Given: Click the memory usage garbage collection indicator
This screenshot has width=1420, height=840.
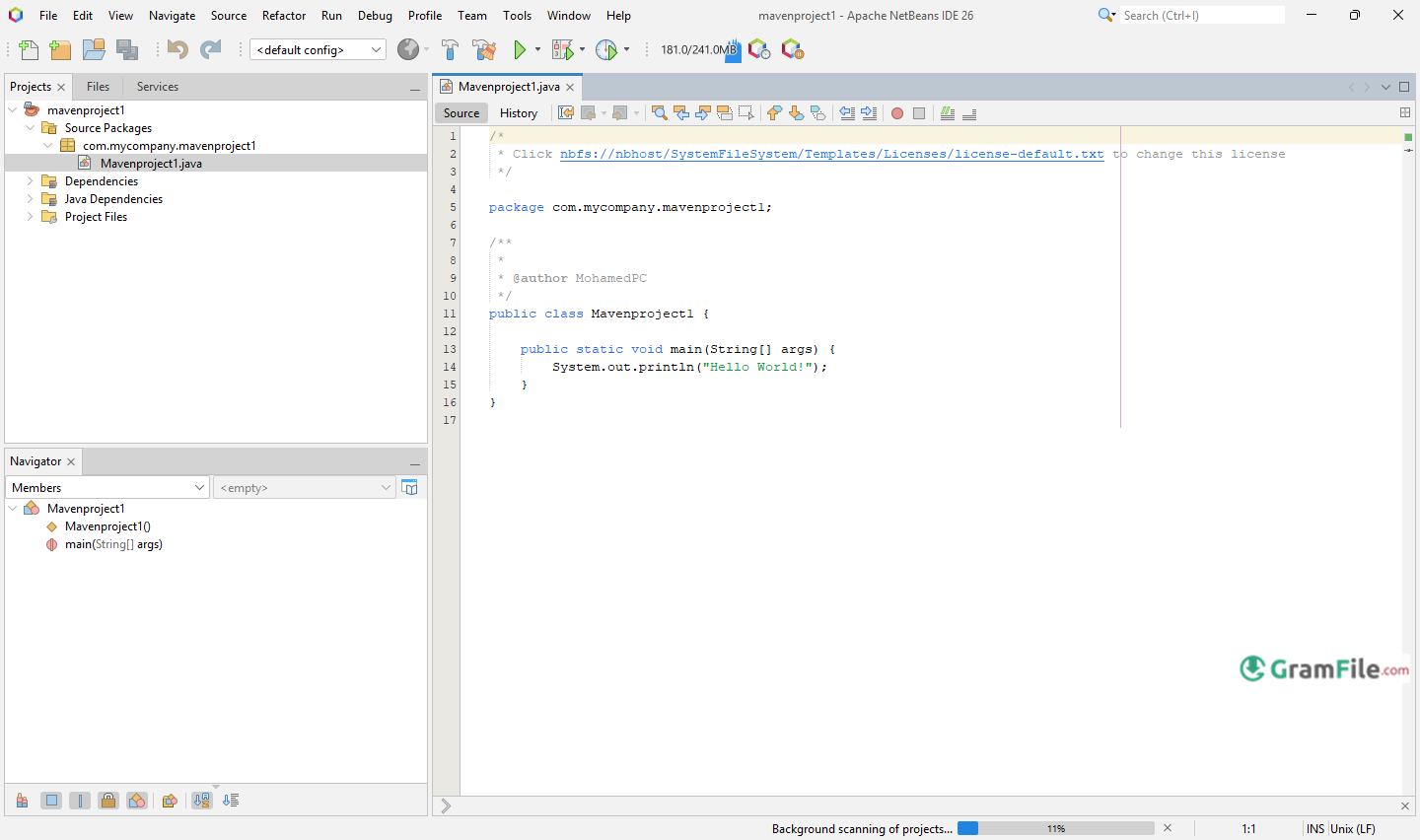Looking at the screenshot, I should tap(699, 49).
